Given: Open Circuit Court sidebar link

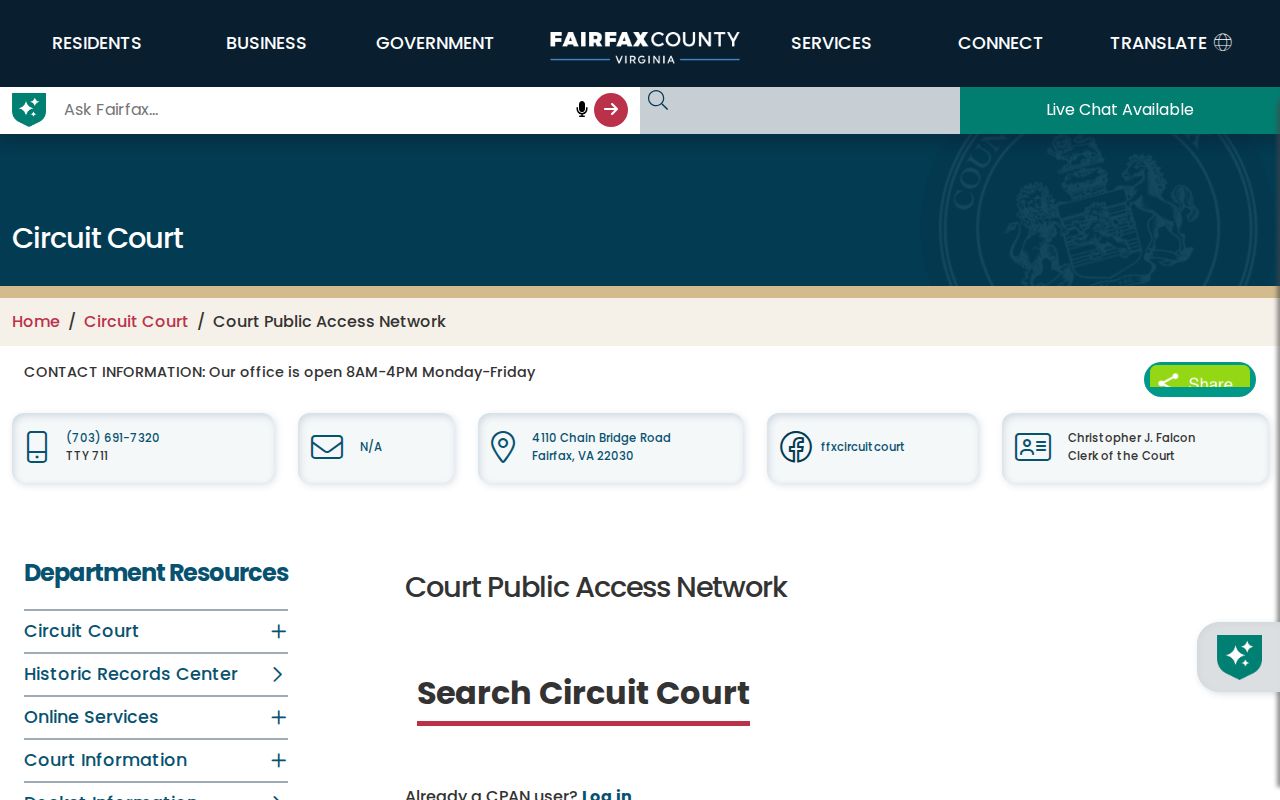Looking at the screenshot, I should pos(82,631).
